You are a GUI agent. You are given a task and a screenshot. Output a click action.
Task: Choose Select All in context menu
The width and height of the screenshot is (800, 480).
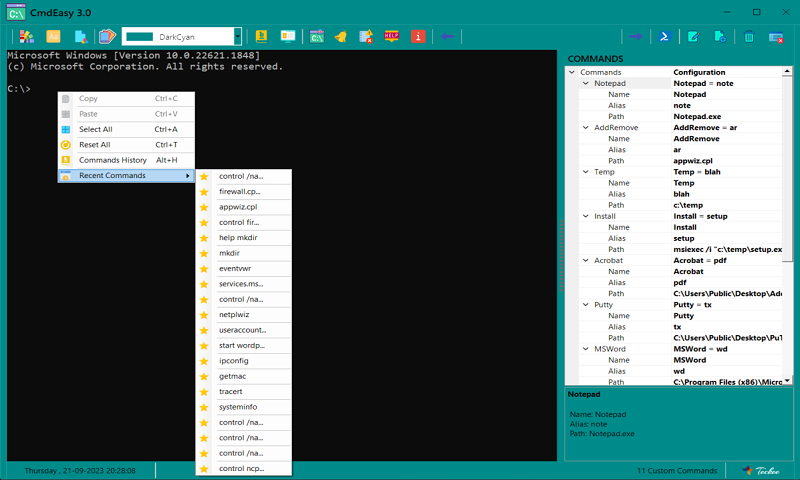tap(127, 129)
